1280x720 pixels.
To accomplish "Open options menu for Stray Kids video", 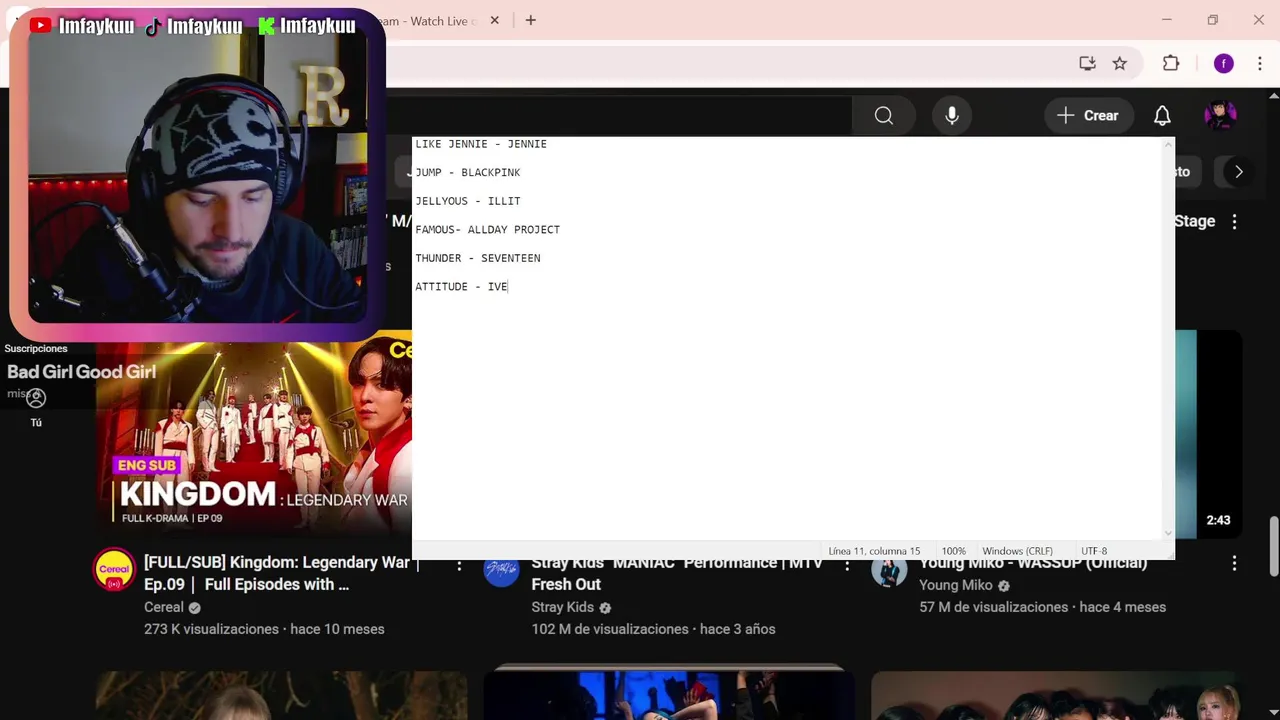I will click(x=847, y=565).
